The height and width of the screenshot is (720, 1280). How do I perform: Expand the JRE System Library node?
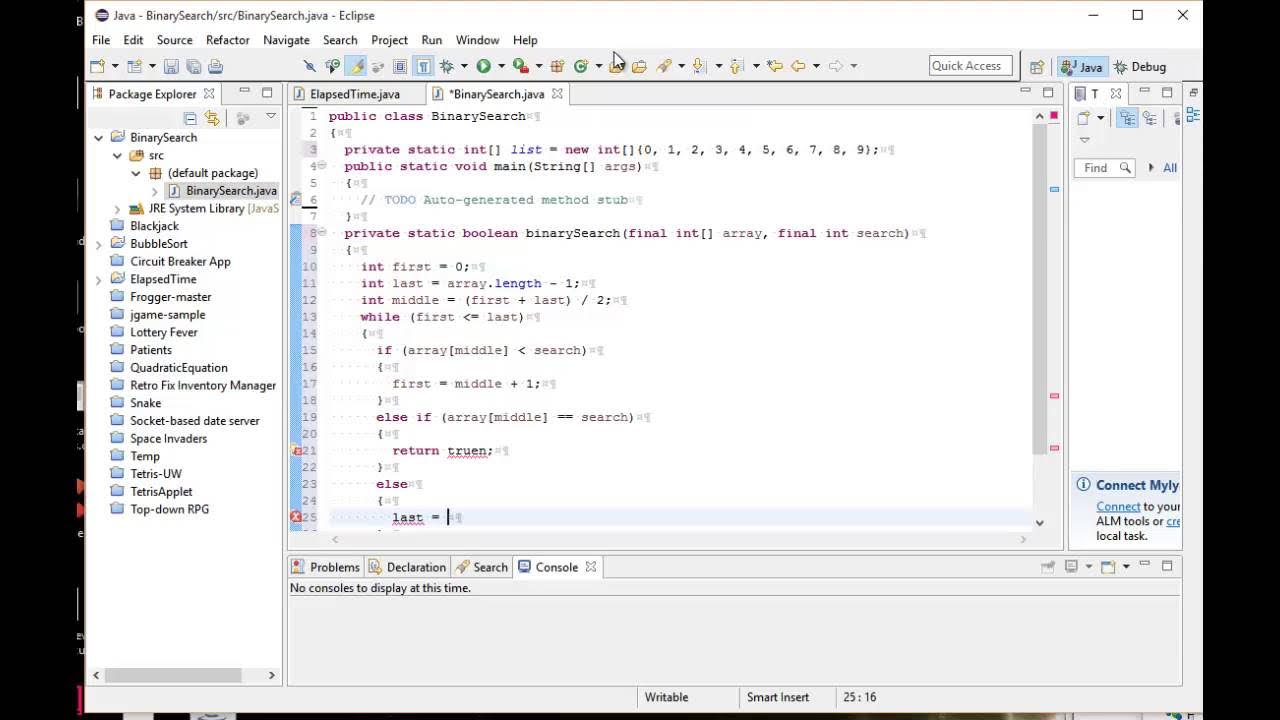[117, 209]
